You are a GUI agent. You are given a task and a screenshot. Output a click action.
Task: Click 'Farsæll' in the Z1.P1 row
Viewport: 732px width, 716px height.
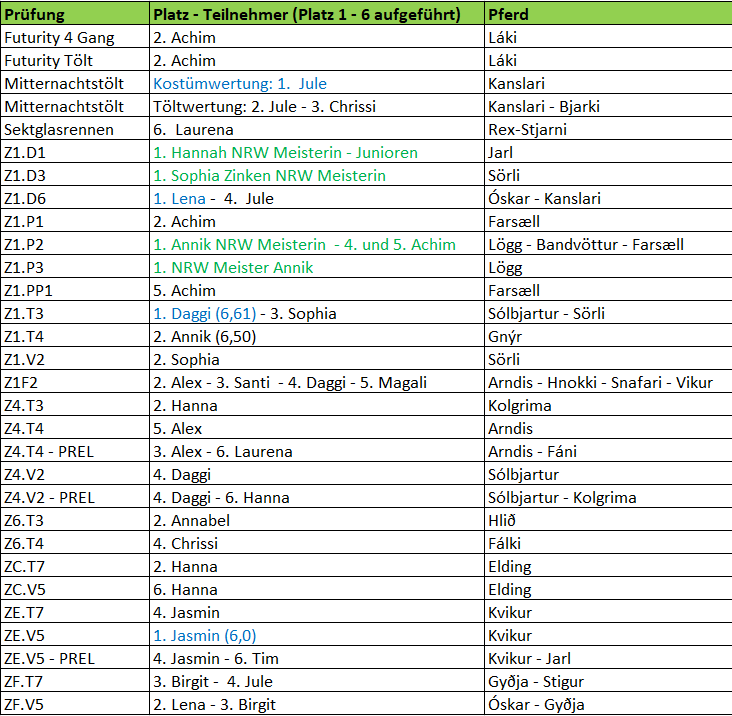608,220
